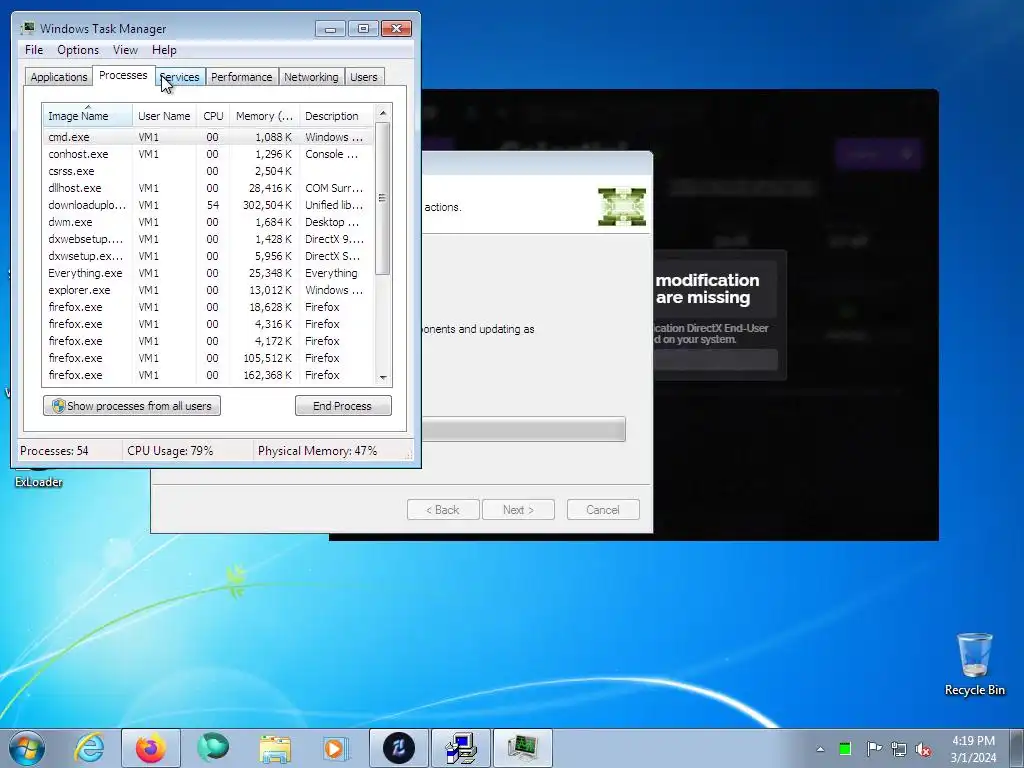Switch to the dark circular app taskbar icon
The width and height of the screenshot is (1024, 768).
click(x=399, y=748)
